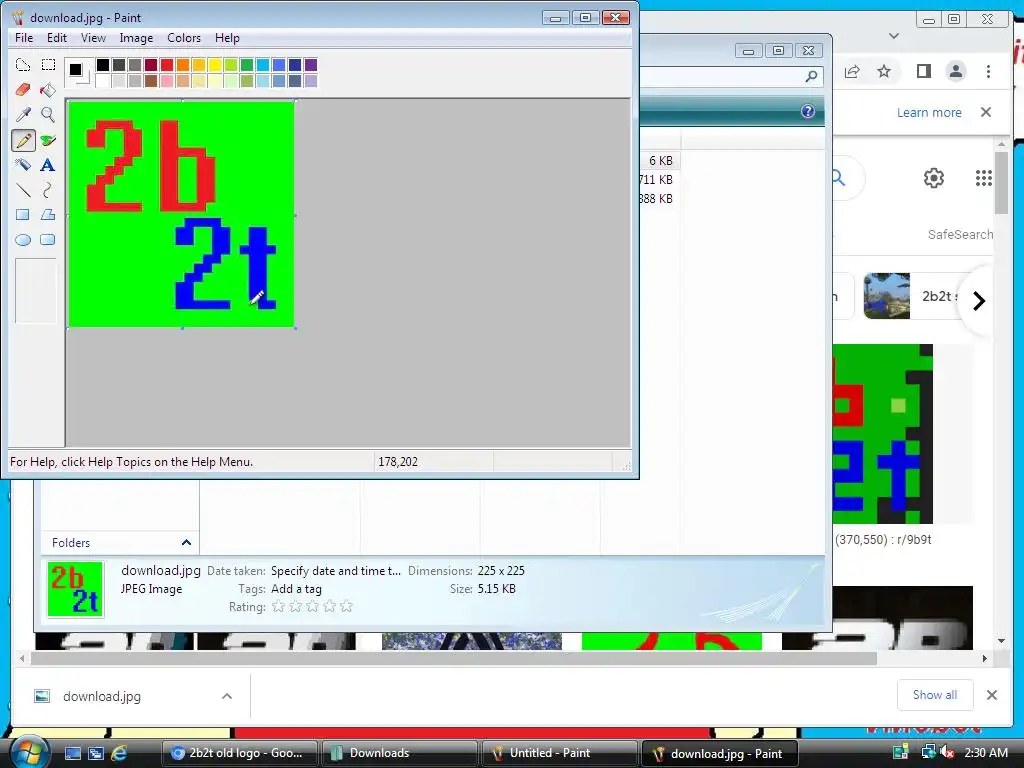Image resolution: width=1024 pixels, height=768 pixels.
Task: Open Google quick settings gear
Action: [934, 178]
